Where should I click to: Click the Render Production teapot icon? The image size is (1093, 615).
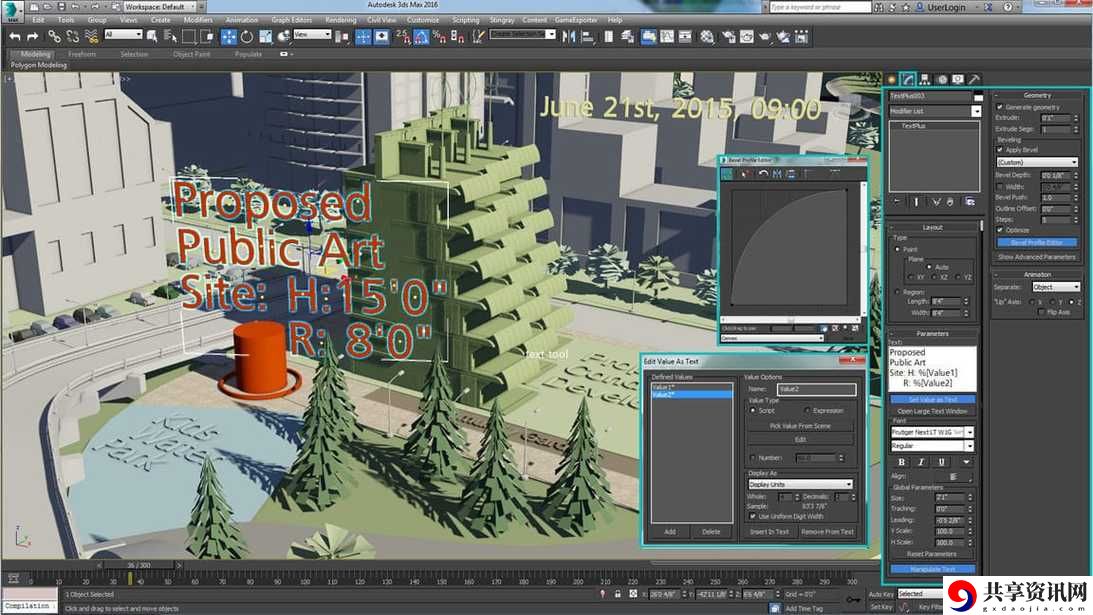[x=765, y=36]
